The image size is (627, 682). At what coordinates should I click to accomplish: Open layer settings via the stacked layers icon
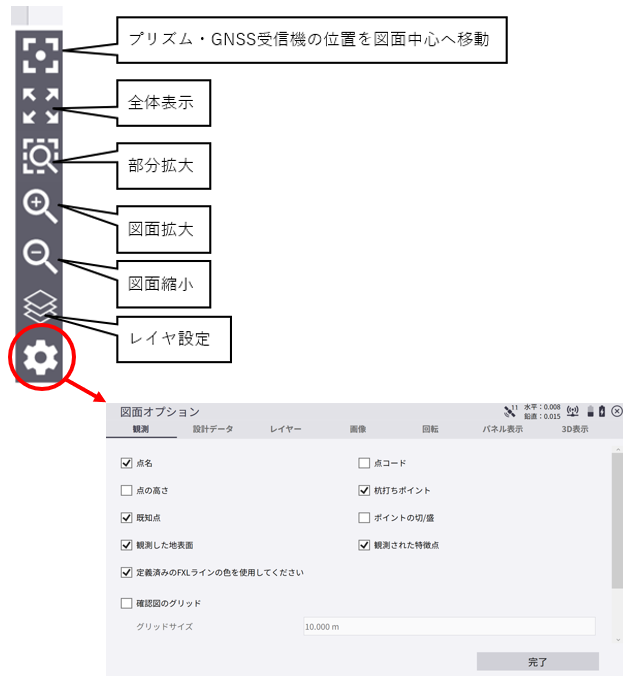pyautogui.click(x=40, y=306)
